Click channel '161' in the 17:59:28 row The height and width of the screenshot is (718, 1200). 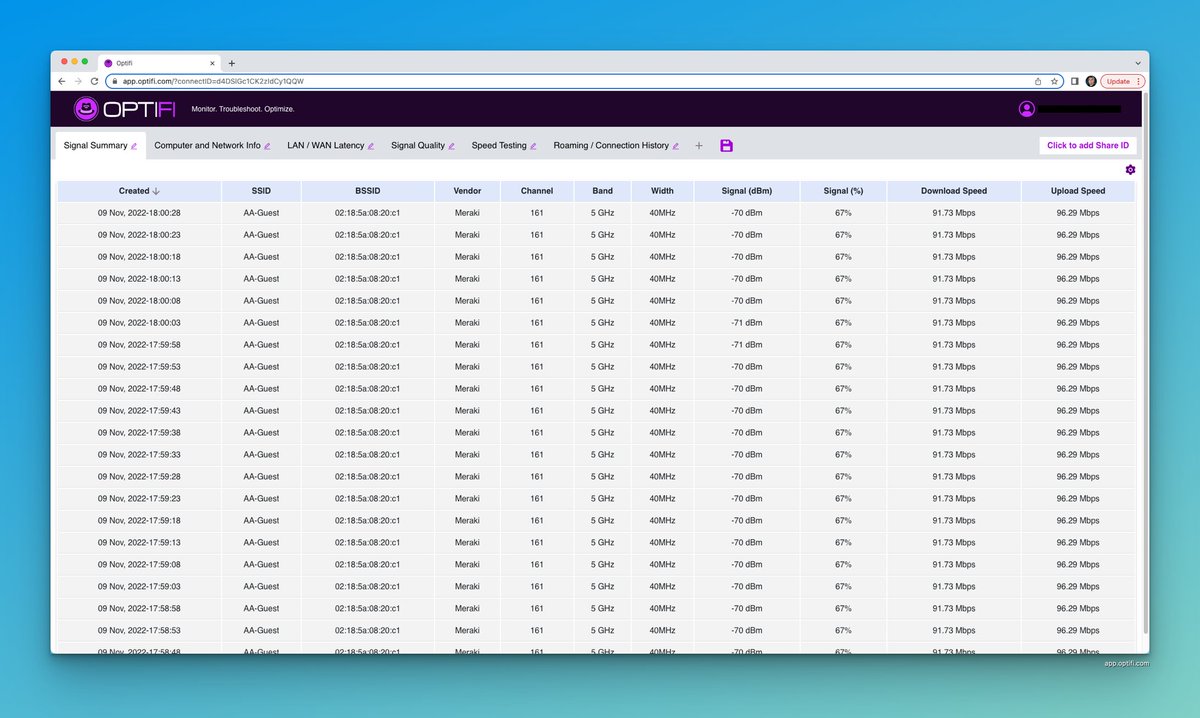537,477
